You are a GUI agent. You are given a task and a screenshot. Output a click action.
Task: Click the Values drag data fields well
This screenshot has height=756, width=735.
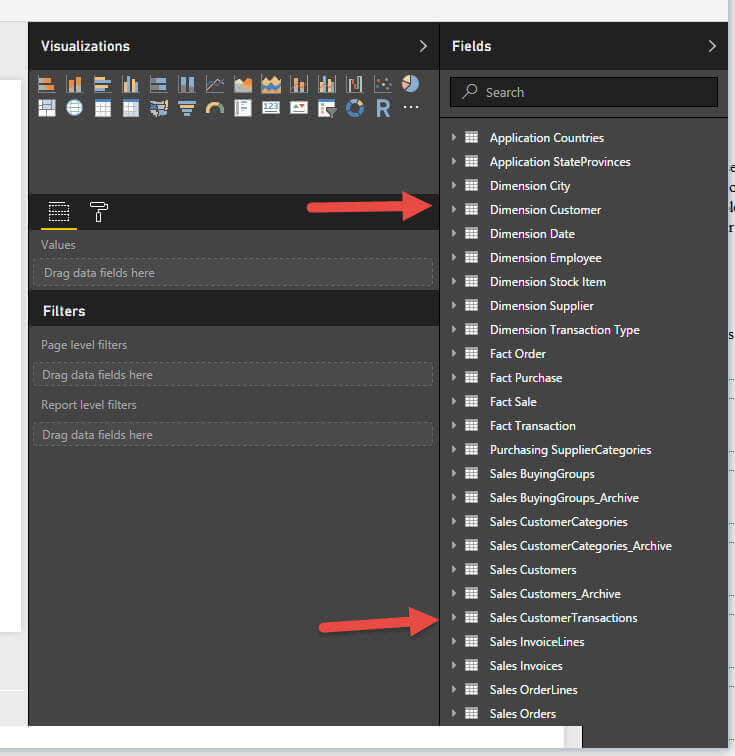(232, 273)
